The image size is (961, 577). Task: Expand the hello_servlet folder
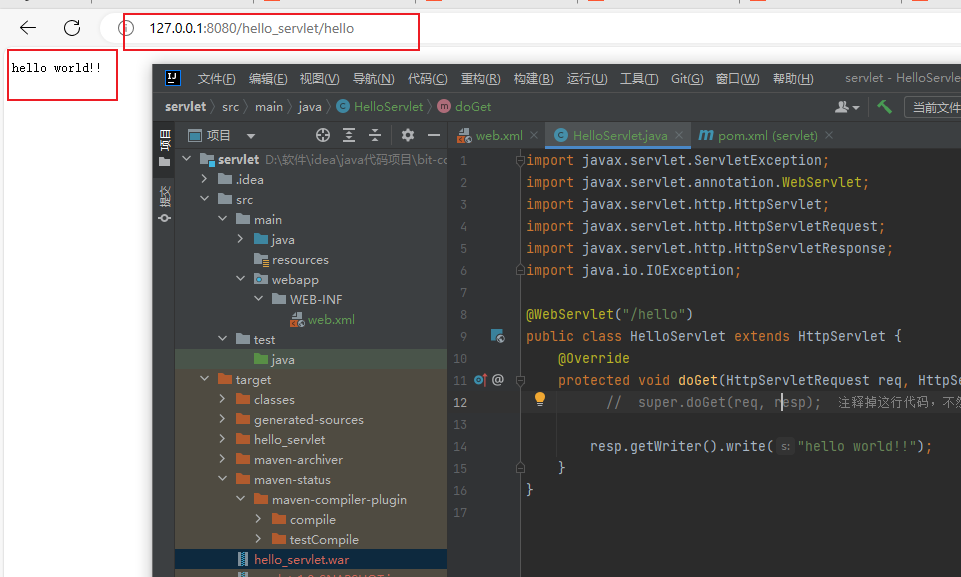tap(222, 439)
